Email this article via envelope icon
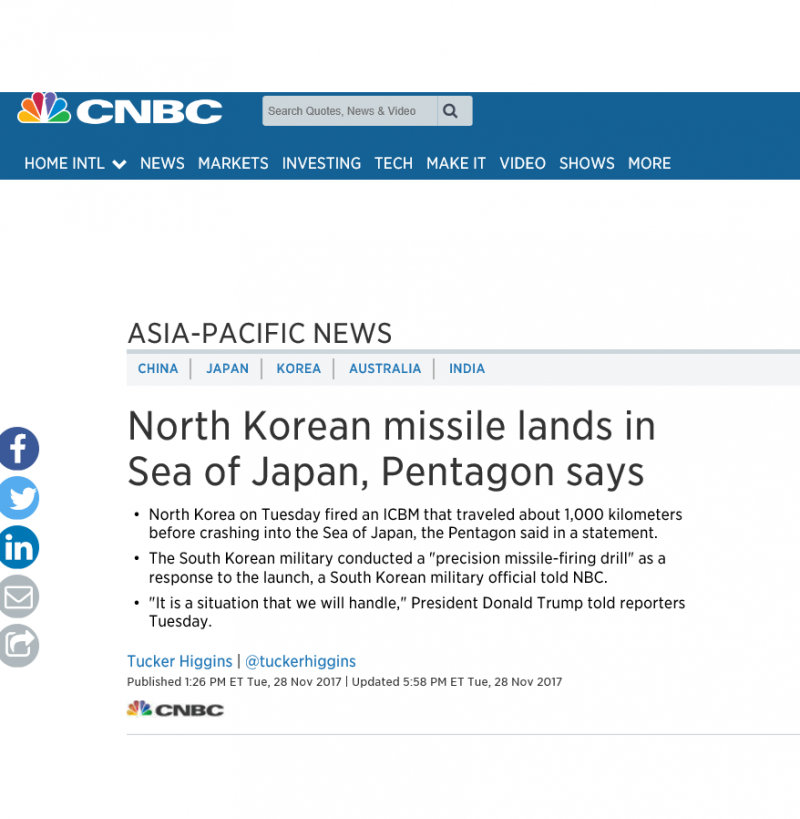Viewport: 800px width, 819px height. [x=17, y=597]
